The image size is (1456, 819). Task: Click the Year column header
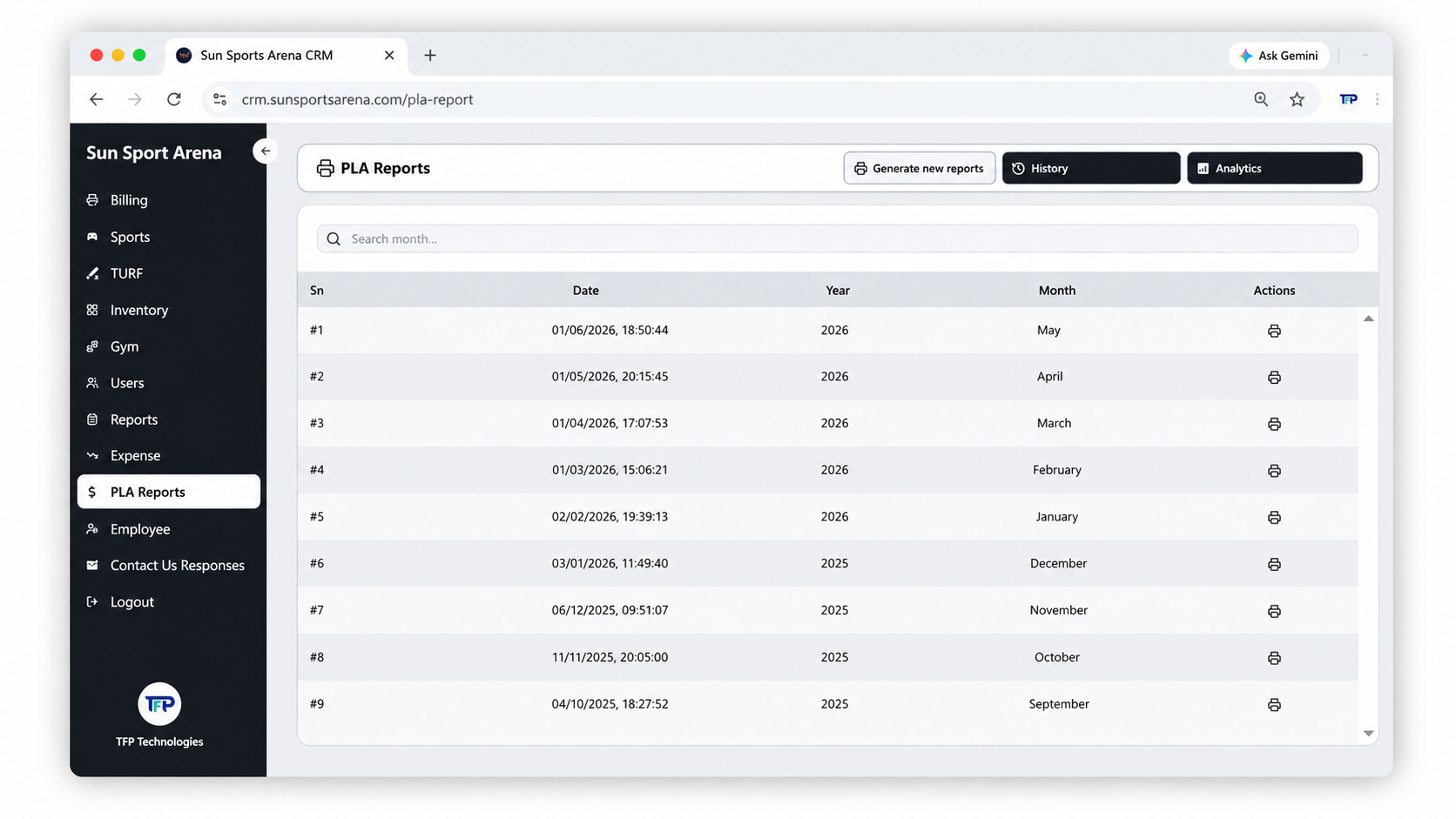coord(838,291)
